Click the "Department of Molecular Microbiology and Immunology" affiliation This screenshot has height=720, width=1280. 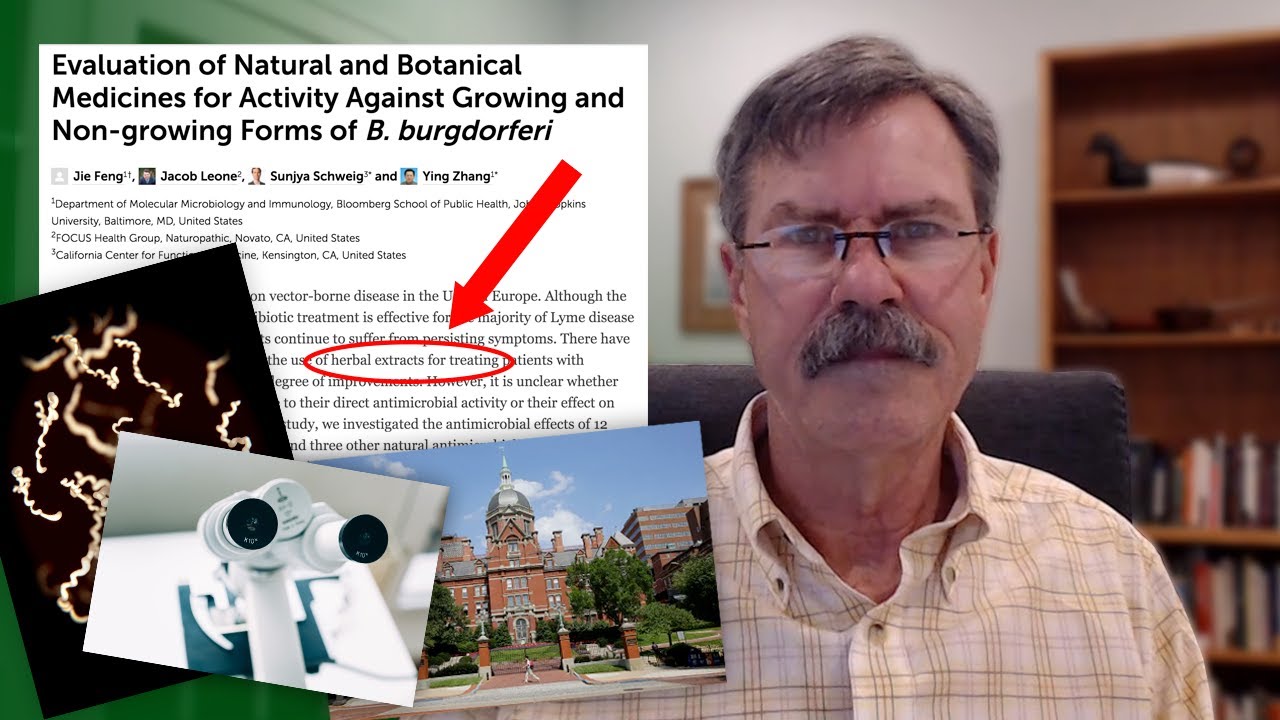click(x=319, y=203)
